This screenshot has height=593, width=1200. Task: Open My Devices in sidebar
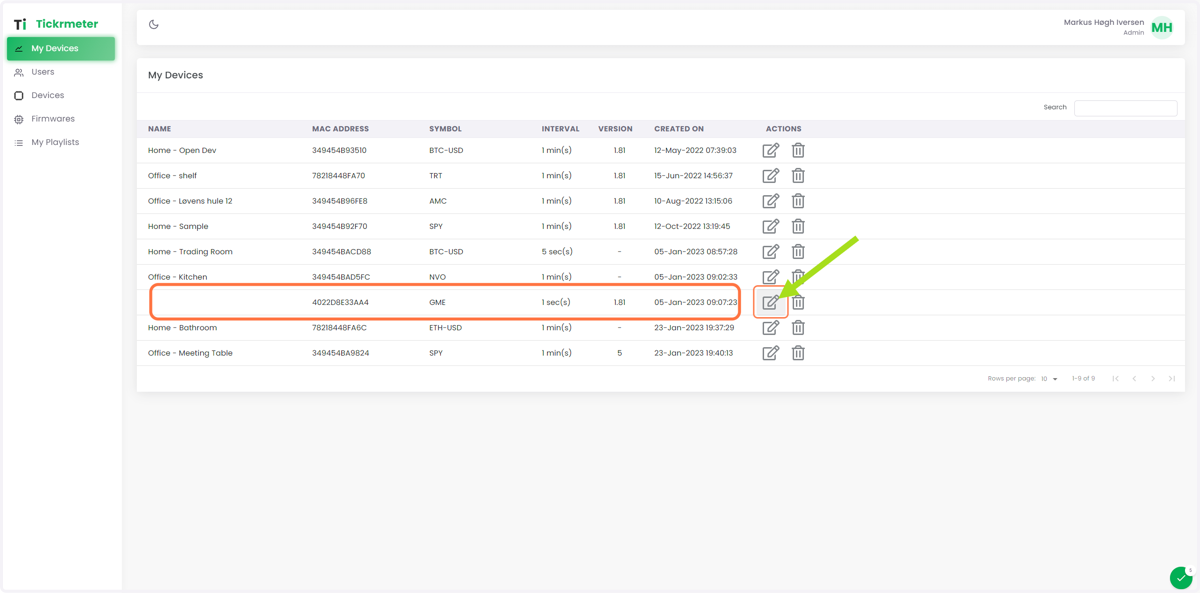pos(61,48)
